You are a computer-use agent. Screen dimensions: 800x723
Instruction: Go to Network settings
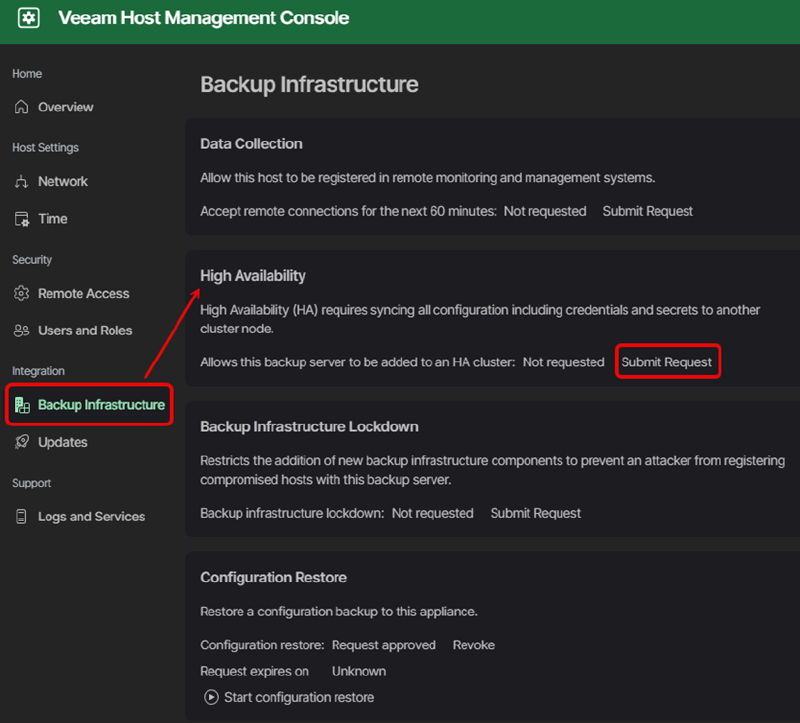pyautogui.click(x=63, y=181)
